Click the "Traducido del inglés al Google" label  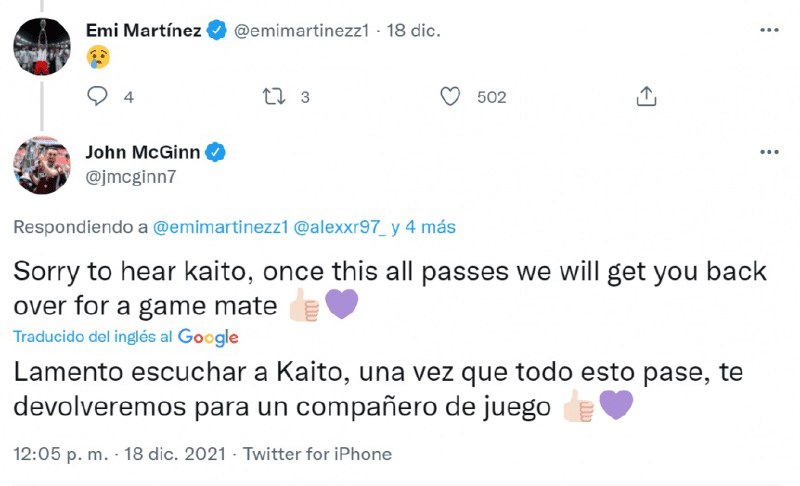(x=126, y=337)
